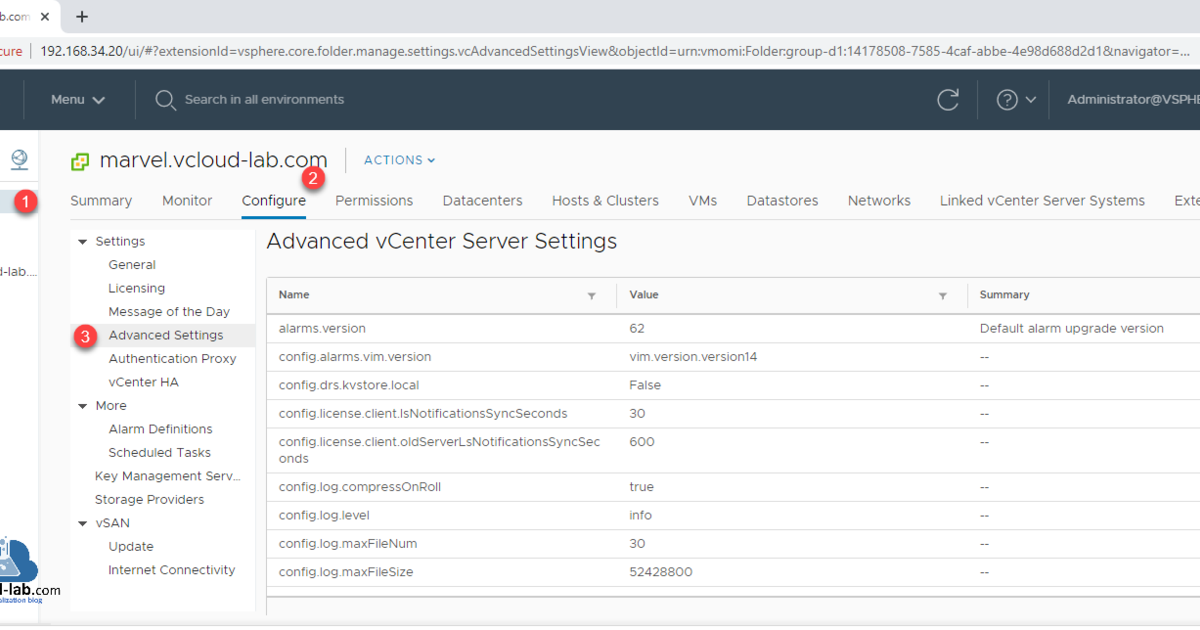Select Alarm Definitions in sidebar
1200x630 pixels.
(160, 429)
